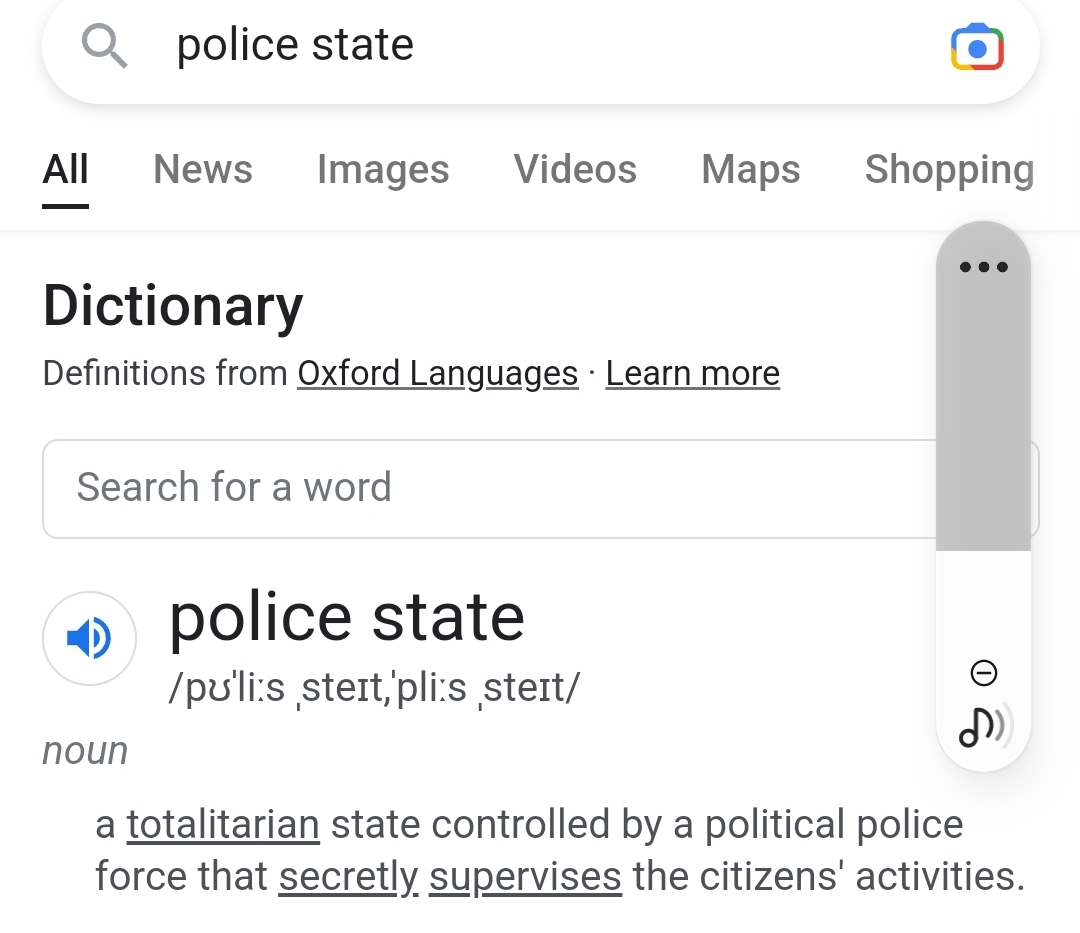Open Google Lens camera search
Screen dimensions: 1080x933
(x=977, y=47)
